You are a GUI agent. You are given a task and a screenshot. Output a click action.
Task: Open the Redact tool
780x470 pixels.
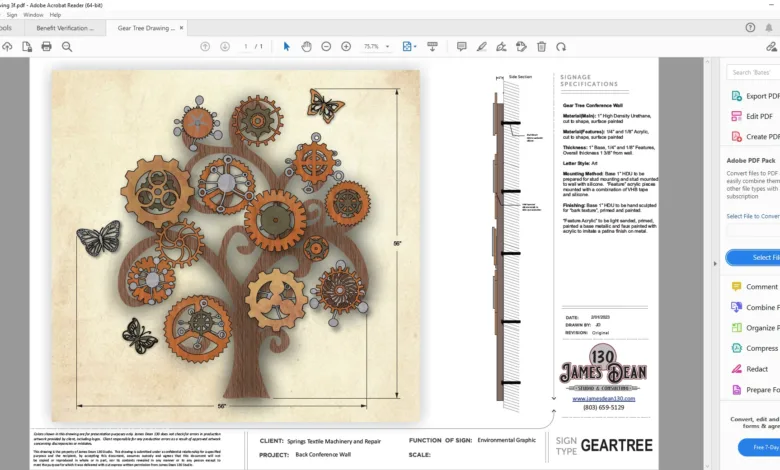click(x=750, y=369)
